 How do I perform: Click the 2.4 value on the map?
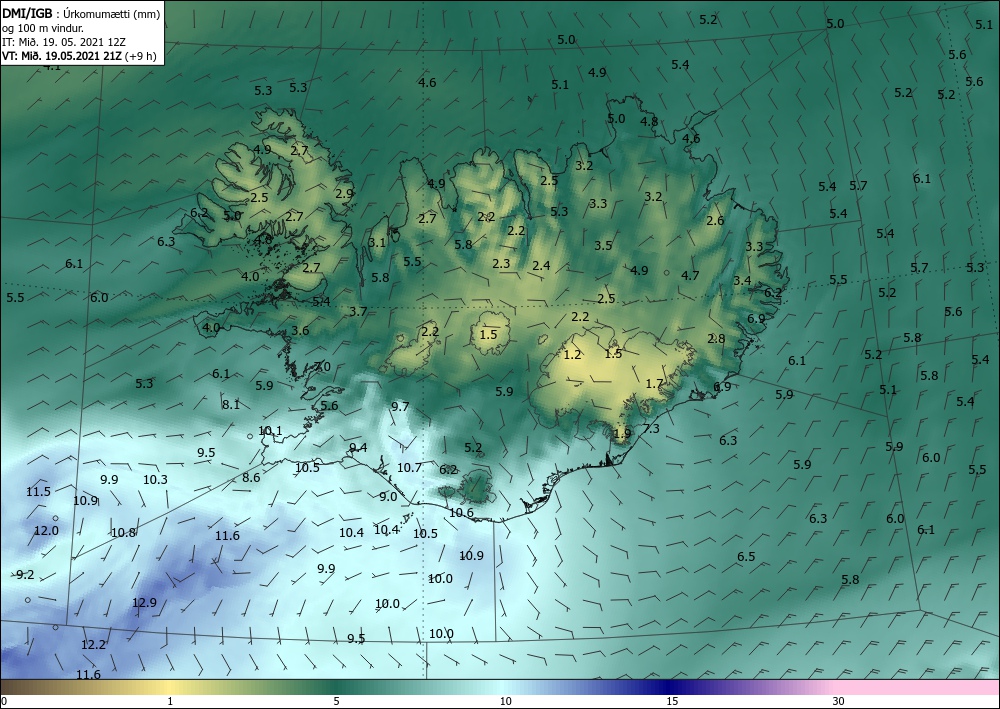(x=541, y=265)
